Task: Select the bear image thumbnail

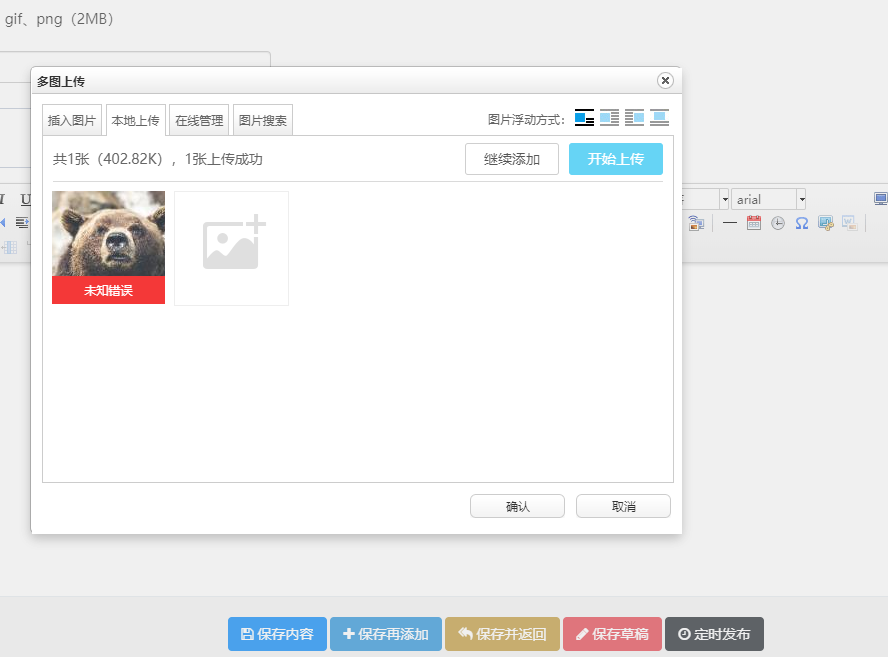Action: [108, 234]
